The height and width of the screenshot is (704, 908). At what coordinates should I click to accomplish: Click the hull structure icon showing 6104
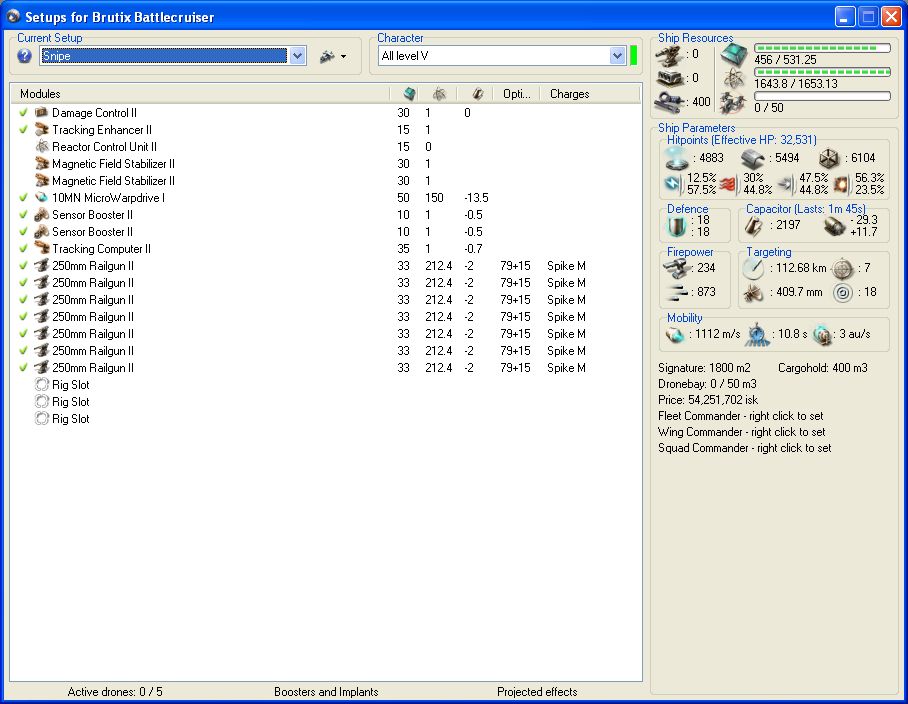829,157
